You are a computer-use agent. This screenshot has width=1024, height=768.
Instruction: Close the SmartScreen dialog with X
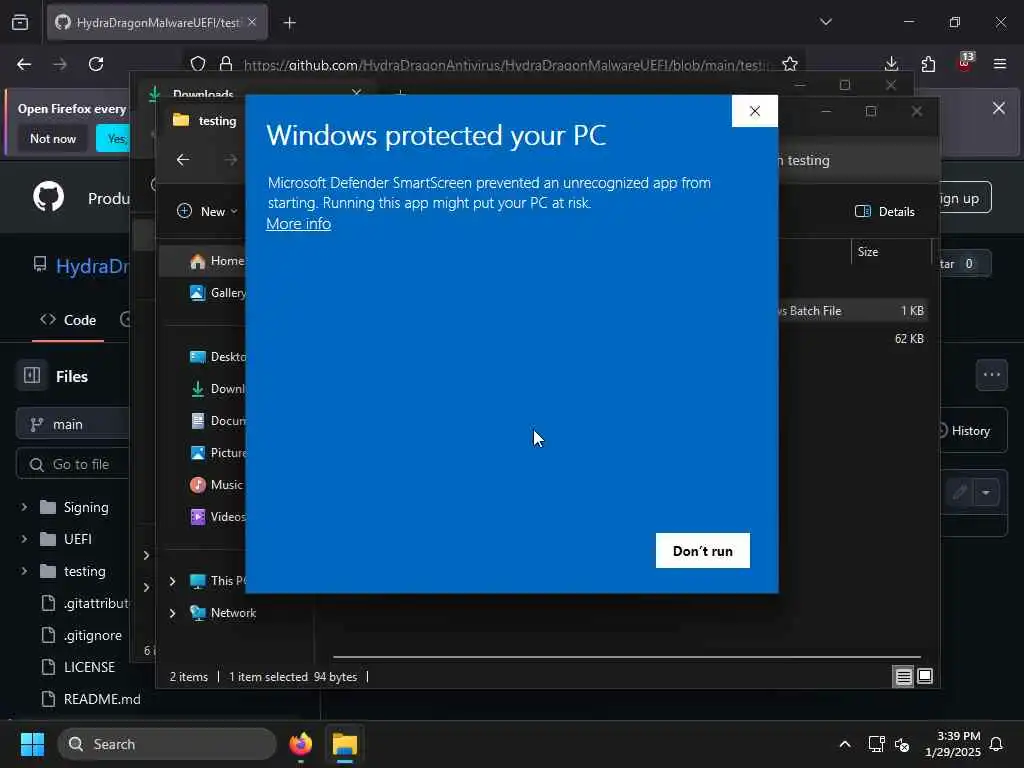click(755, 111)
